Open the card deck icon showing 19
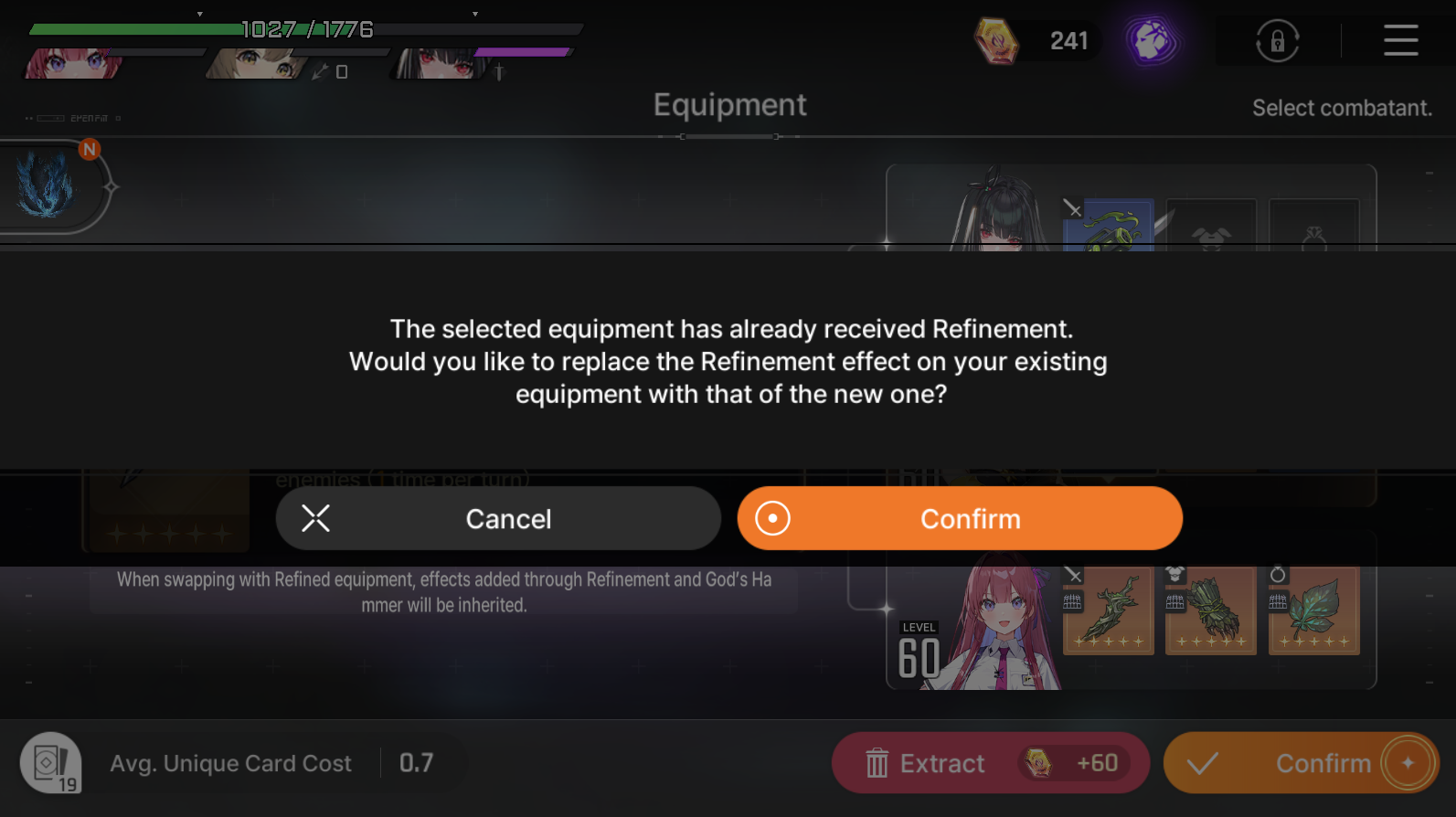 [51, 763]
